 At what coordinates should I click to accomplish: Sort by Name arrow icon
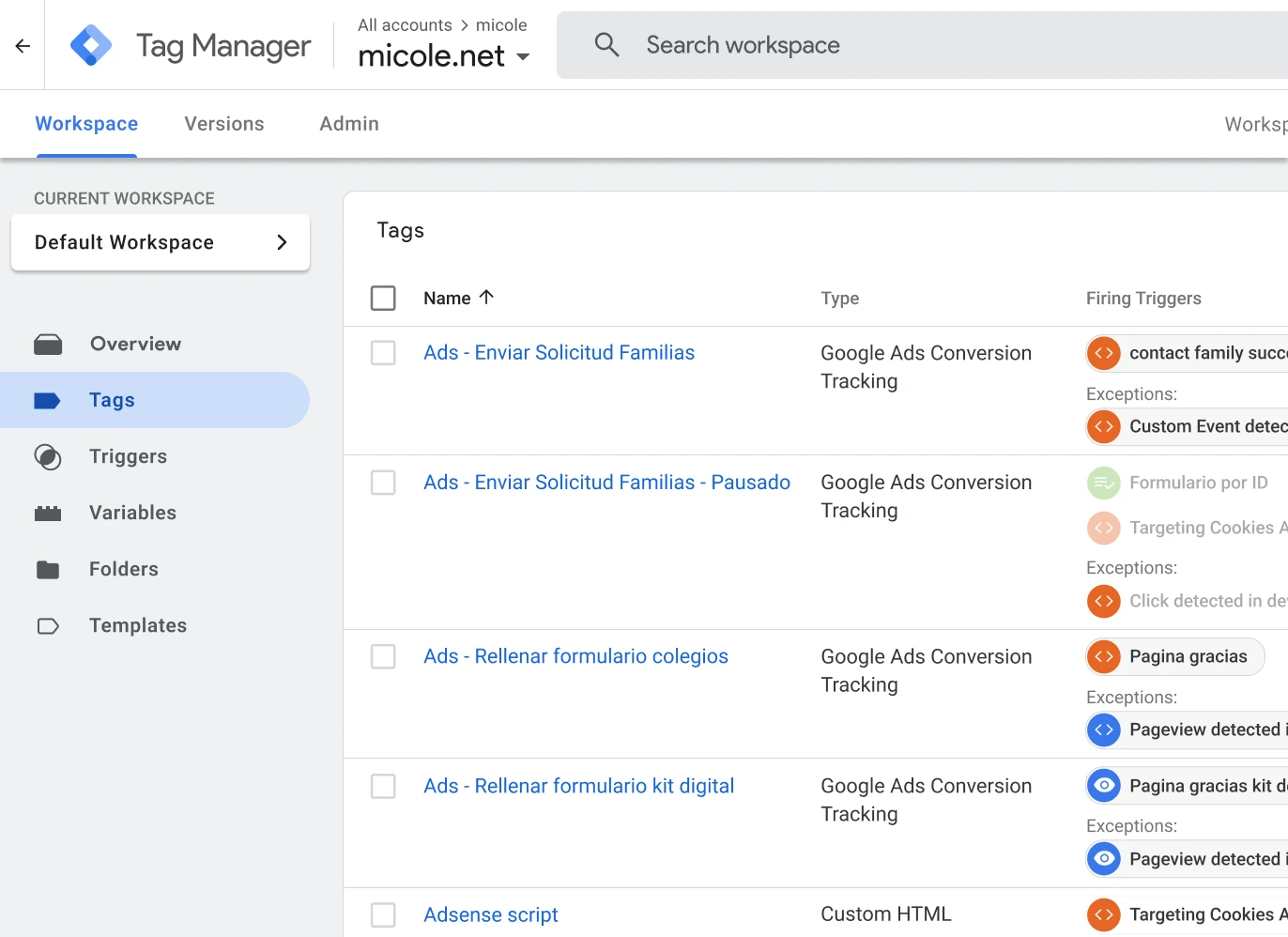pyautogui.click(x=486, y=297)
